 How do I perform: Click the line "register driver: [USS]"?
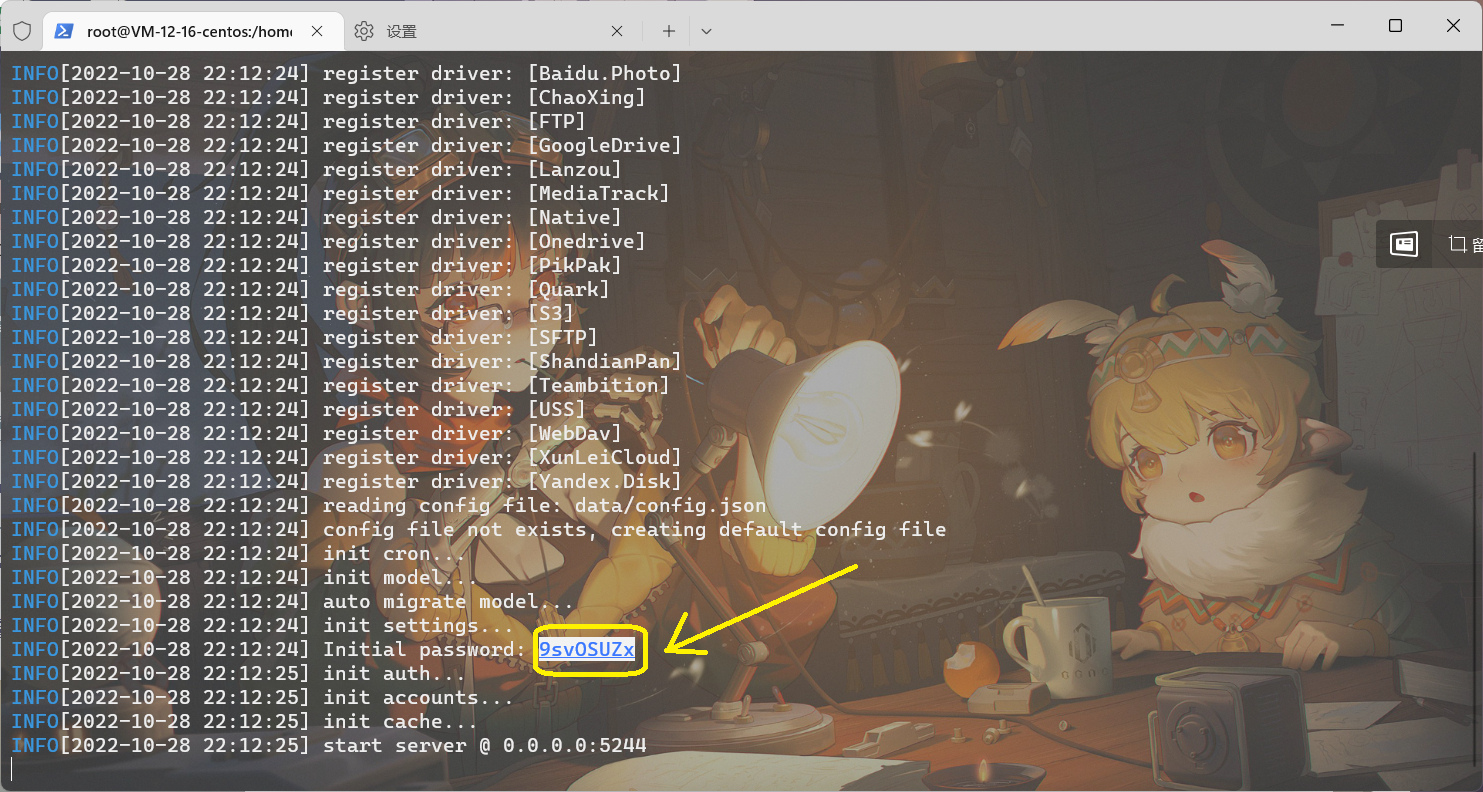455,410
